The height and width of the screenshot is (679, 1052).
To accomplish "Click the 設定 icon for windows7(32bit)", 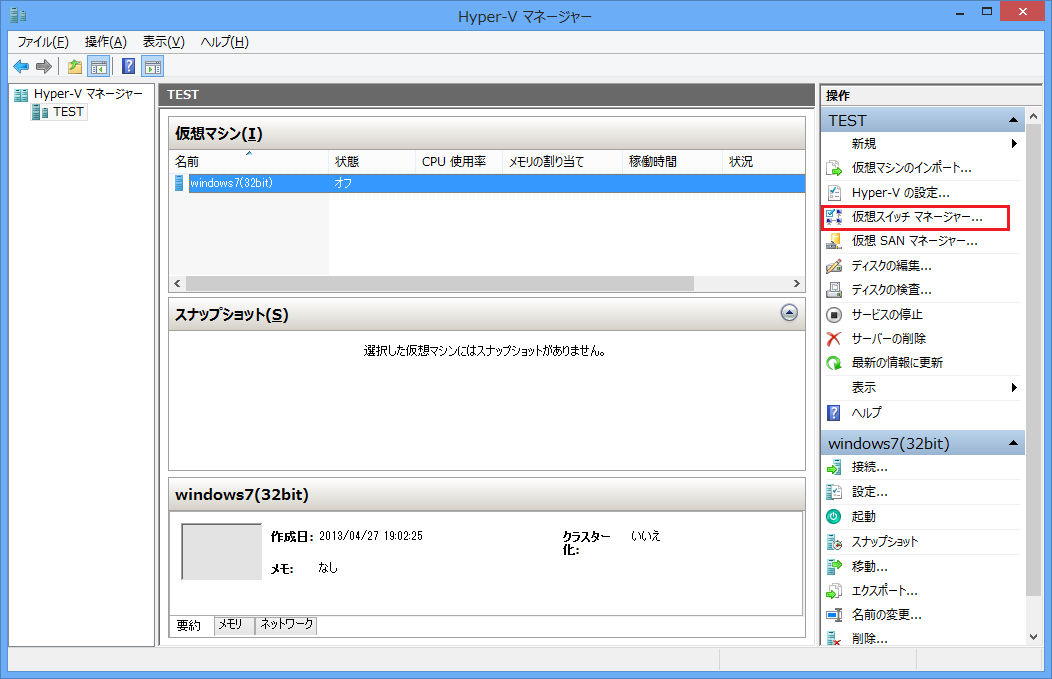I will [834, 492].
